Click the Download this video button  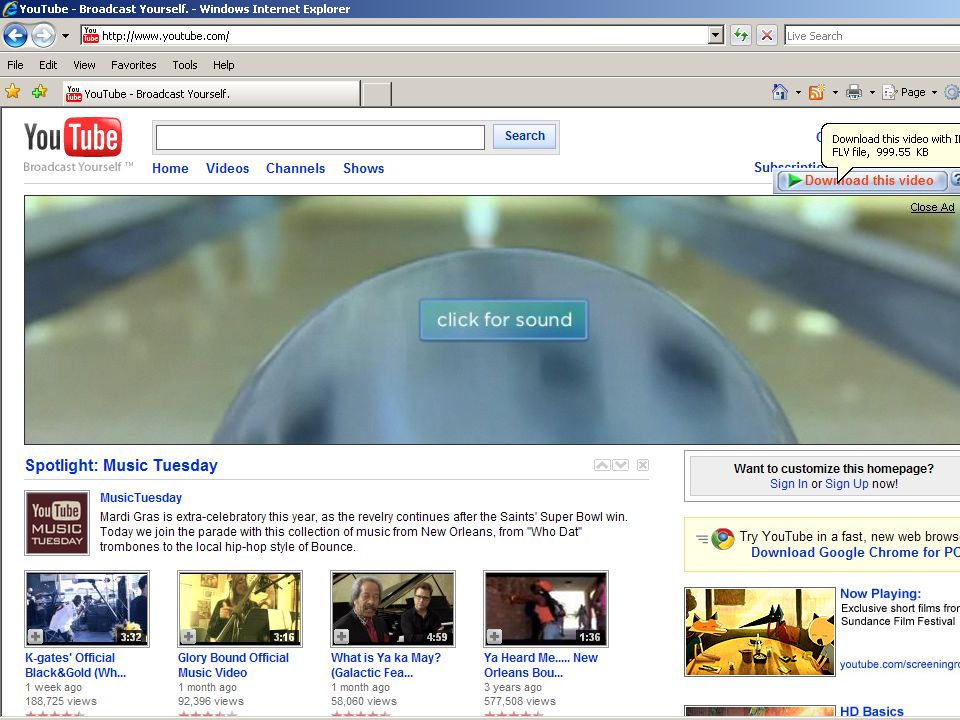861,181
